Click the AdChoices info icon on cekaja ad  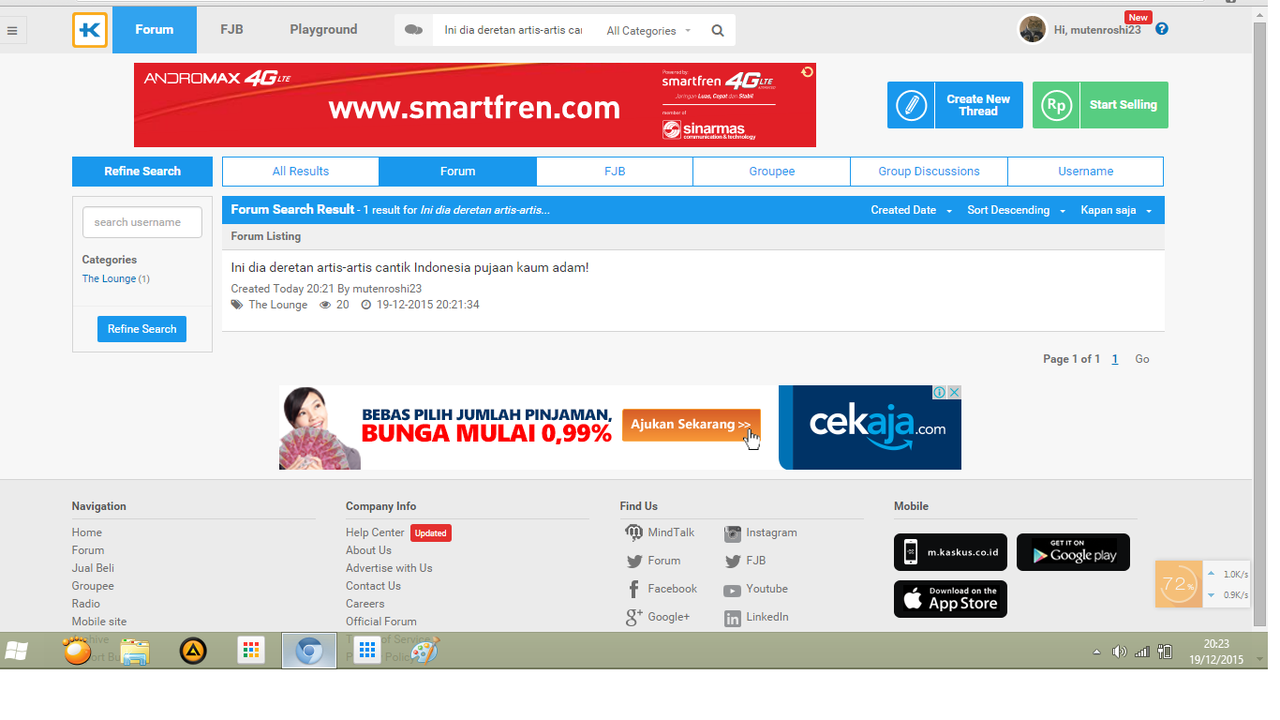click(x=940, y=392)
